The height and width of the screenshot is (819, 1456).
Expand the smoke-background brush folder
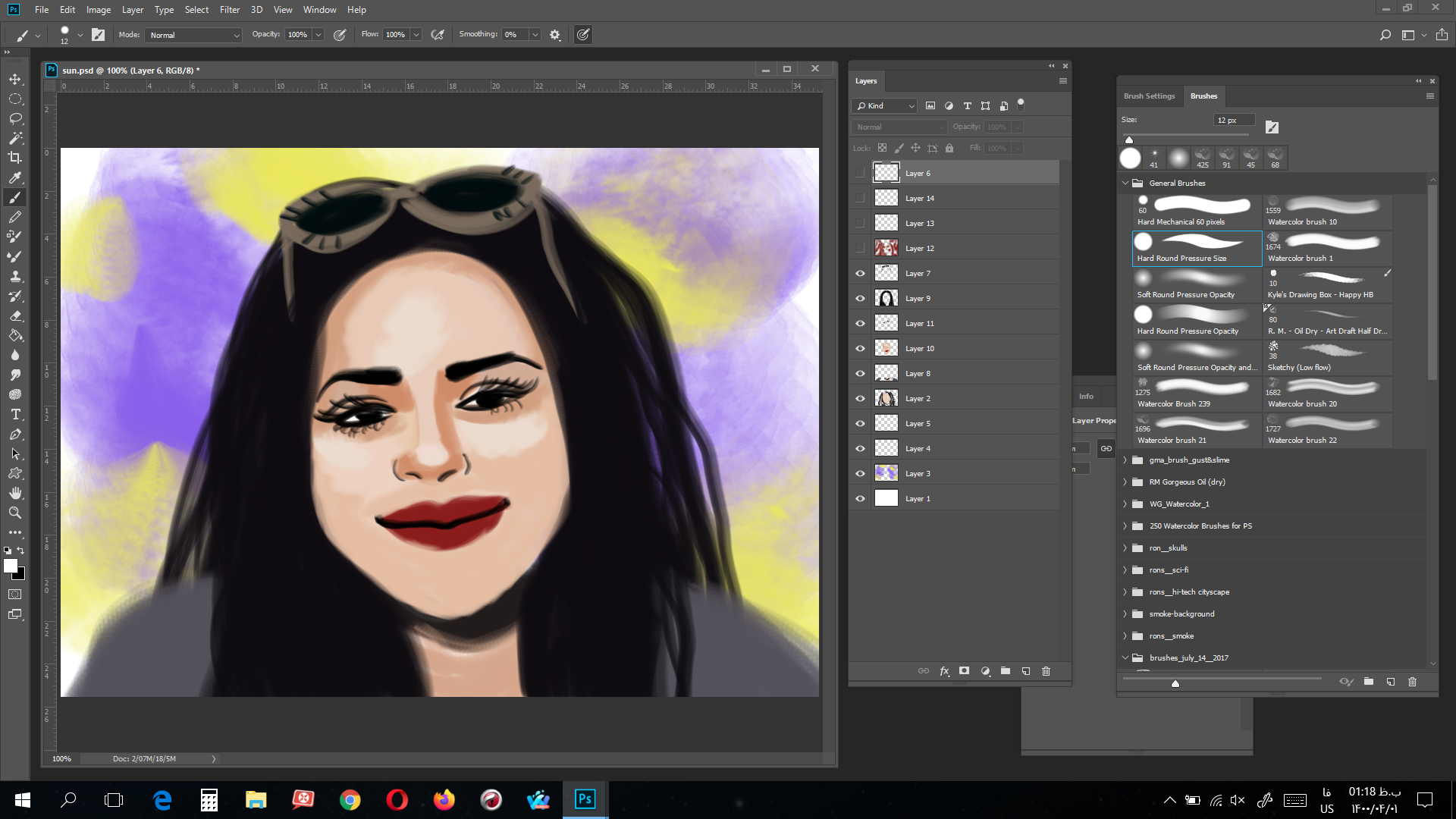[1125, 613]
